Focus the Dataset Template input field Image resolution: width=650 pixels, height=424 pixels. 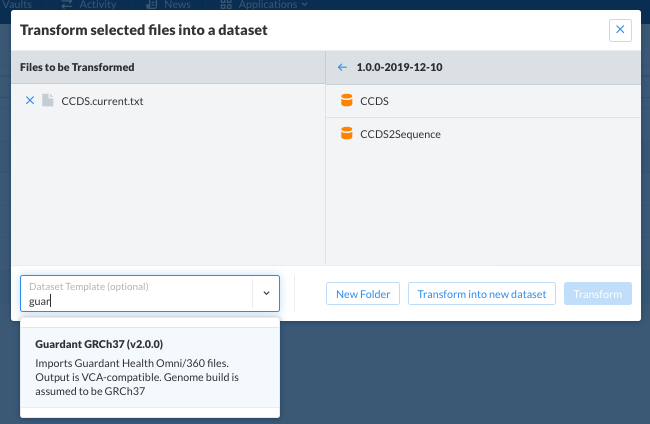coord(137,293)
